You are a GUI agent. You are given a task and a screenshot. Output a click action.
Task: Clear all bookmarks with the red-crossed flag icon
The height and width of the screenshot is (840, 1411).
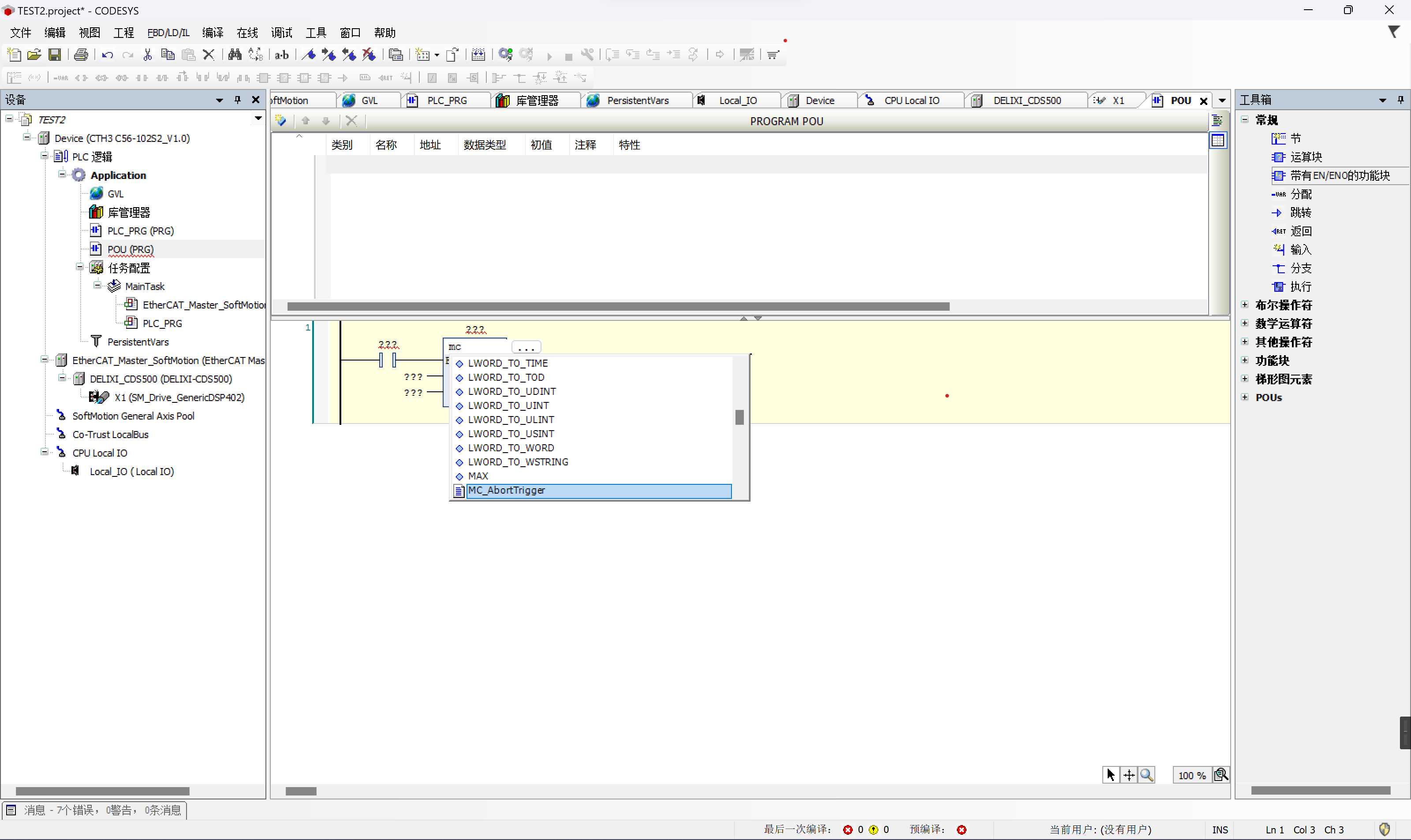[369, 55]
